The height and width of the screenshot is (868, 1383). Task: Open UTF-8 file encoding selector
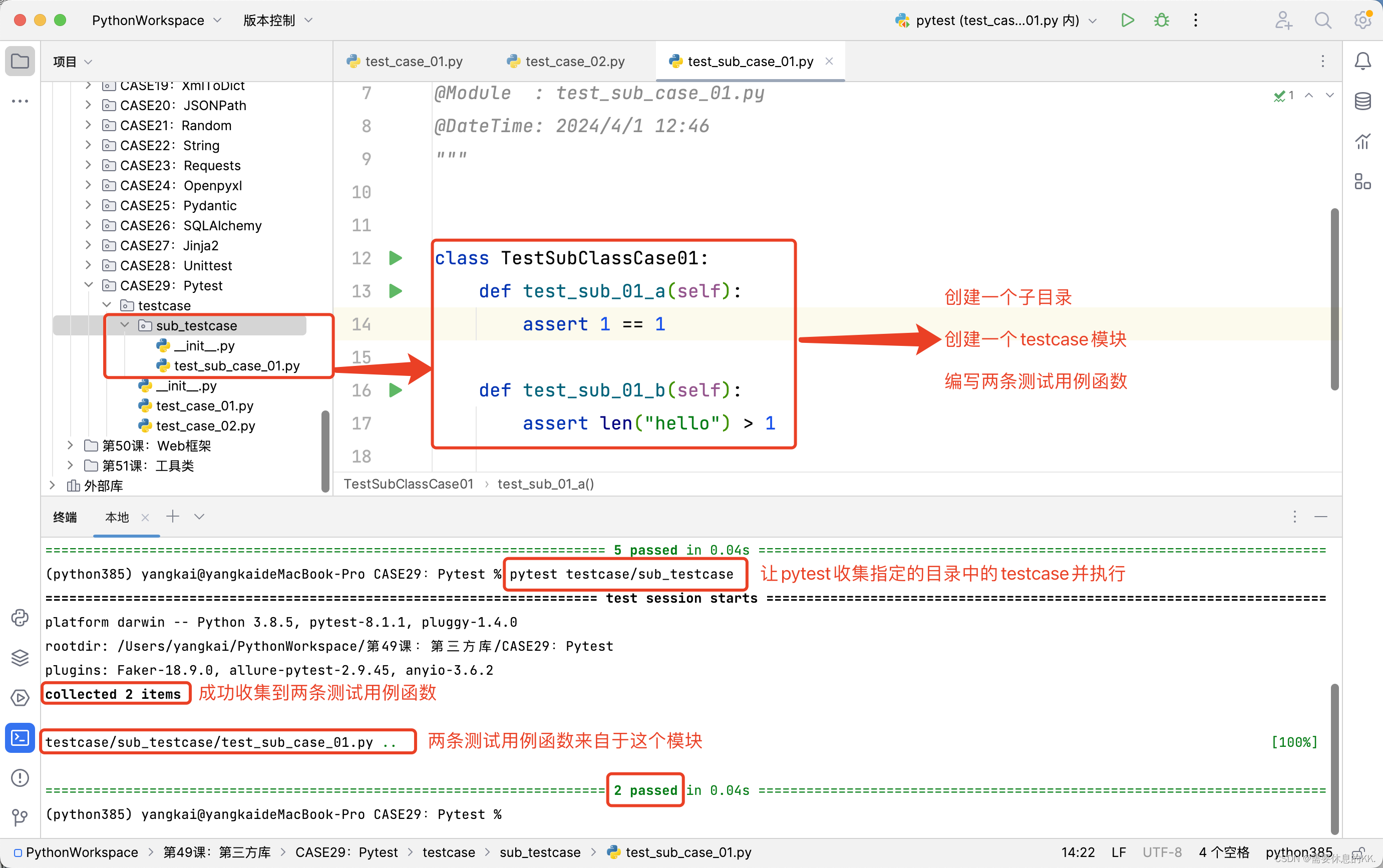point(1162,852)
